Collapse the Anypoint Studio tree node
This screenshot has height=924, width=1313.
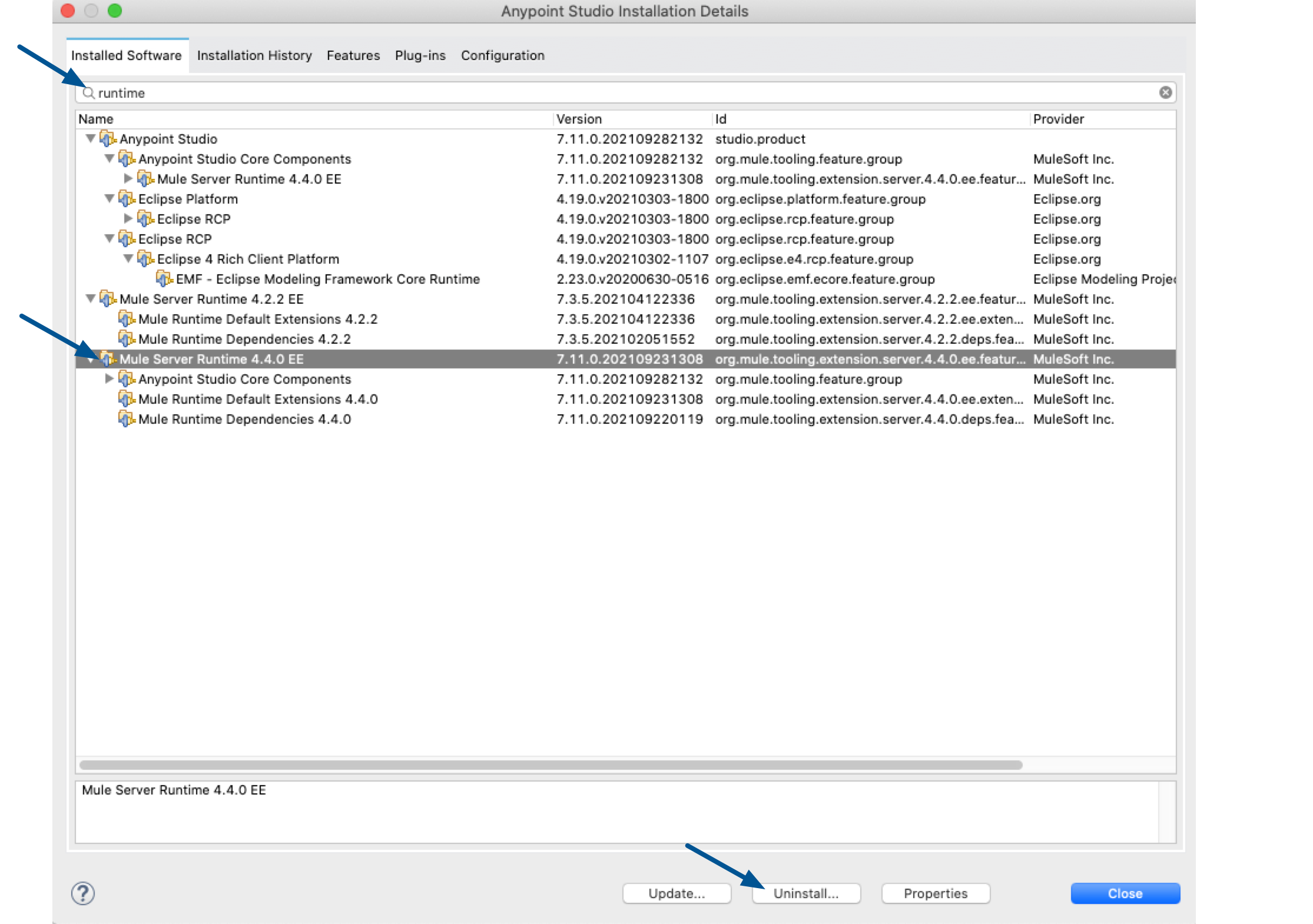coord(89,139)
